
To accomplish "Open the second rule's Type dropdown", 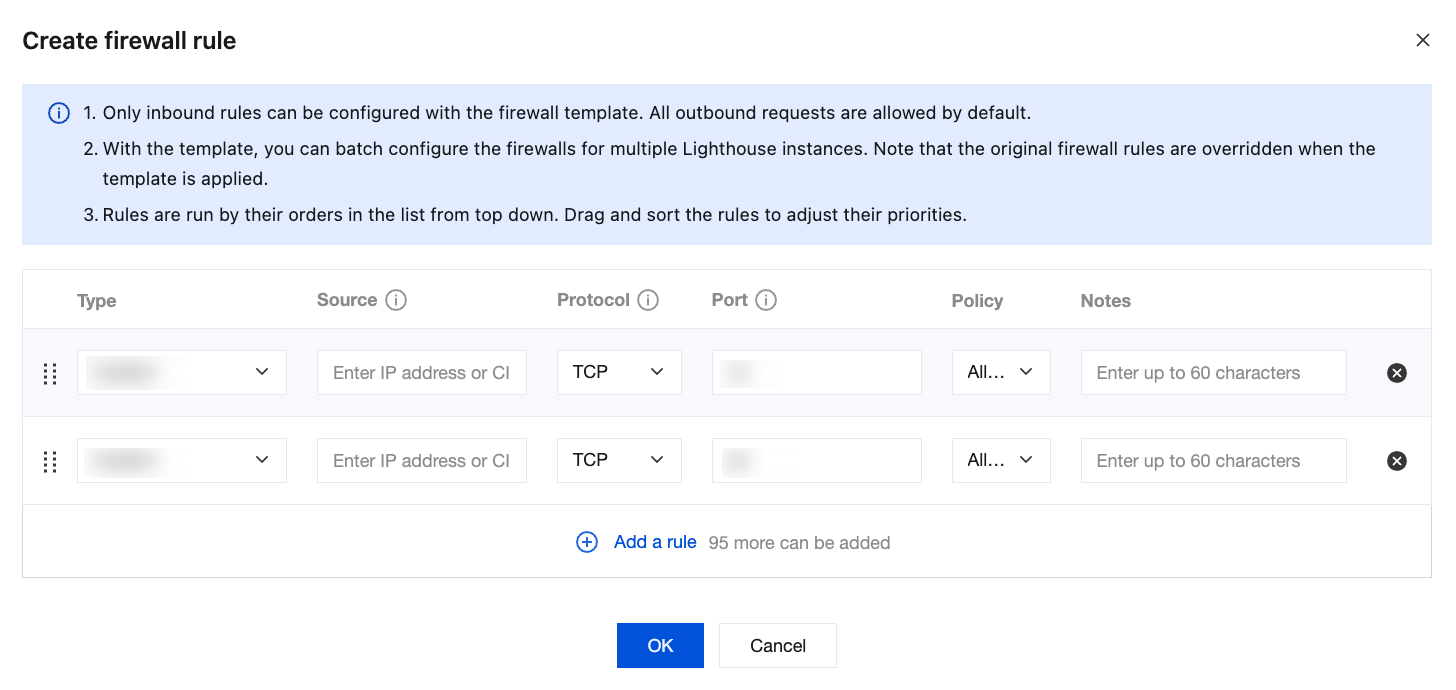I will [182, 460].
